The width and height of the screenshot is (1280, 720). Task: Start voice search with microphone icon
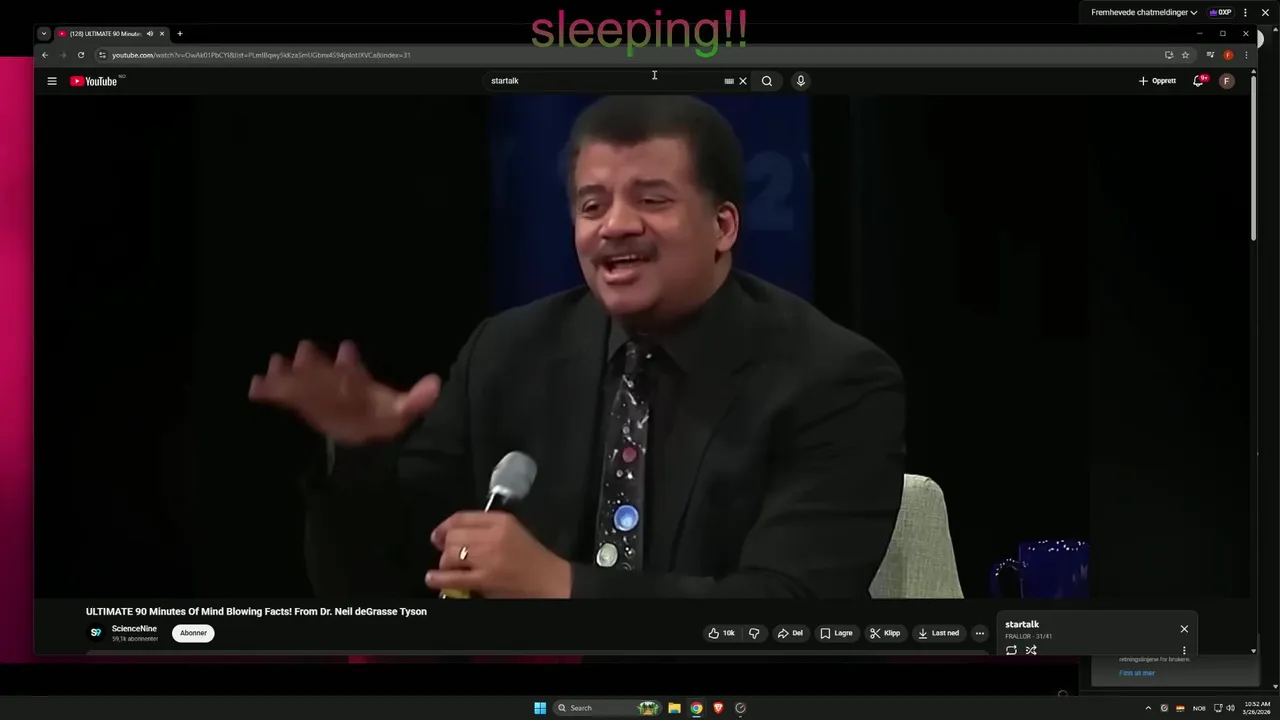tap(800, 81)
